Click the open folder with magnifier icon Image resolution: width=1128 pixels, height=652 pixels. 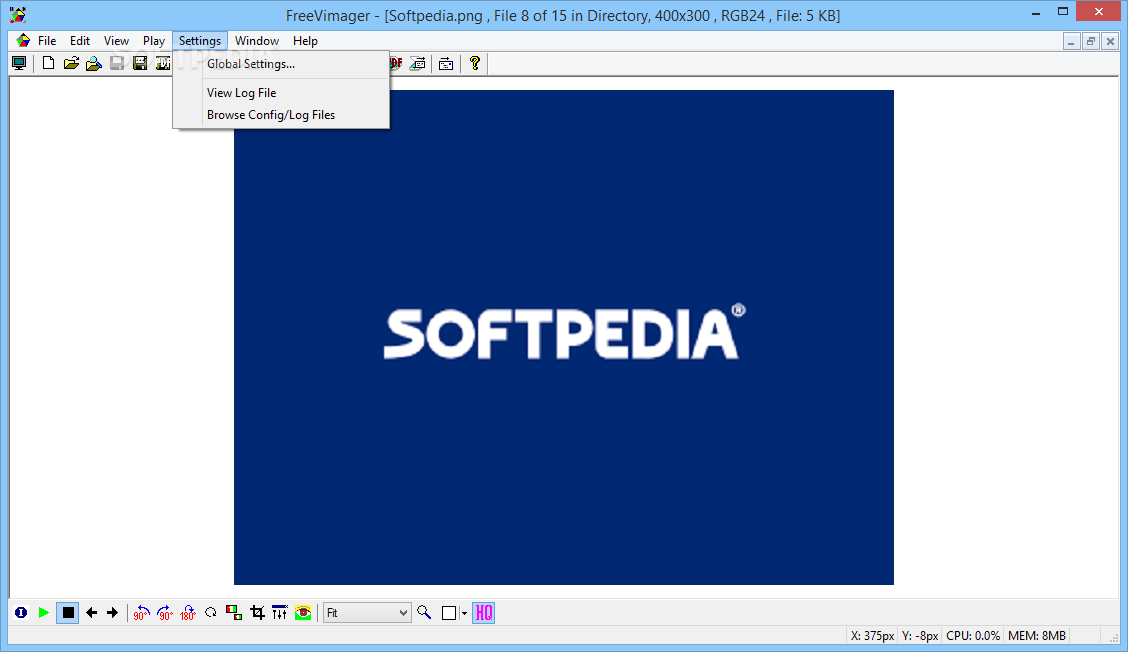pyautogui.click(x=94, y=63)
